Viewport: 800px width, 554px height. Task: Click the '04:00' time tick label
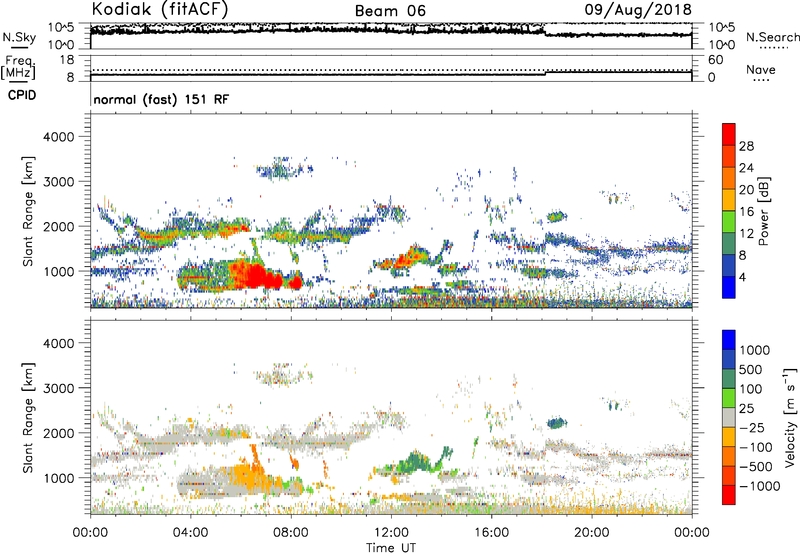190,533
